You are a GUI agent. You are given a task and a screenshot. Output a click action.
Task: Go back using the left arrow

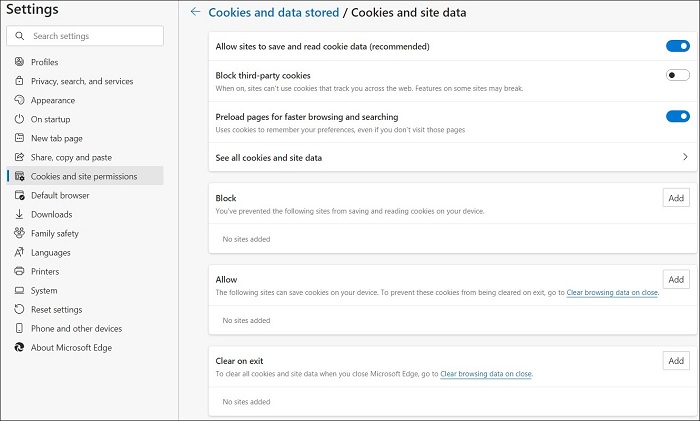click(195, 12)
